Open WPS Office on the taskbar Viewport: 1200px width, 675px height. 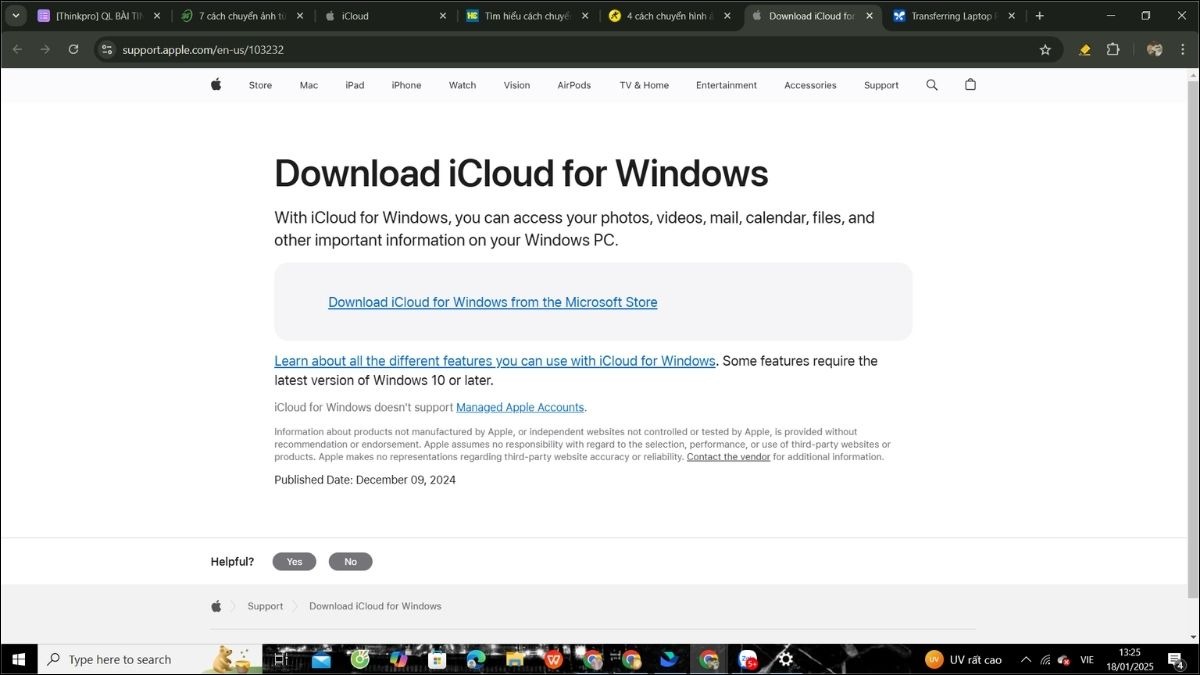tap(554, 659)
